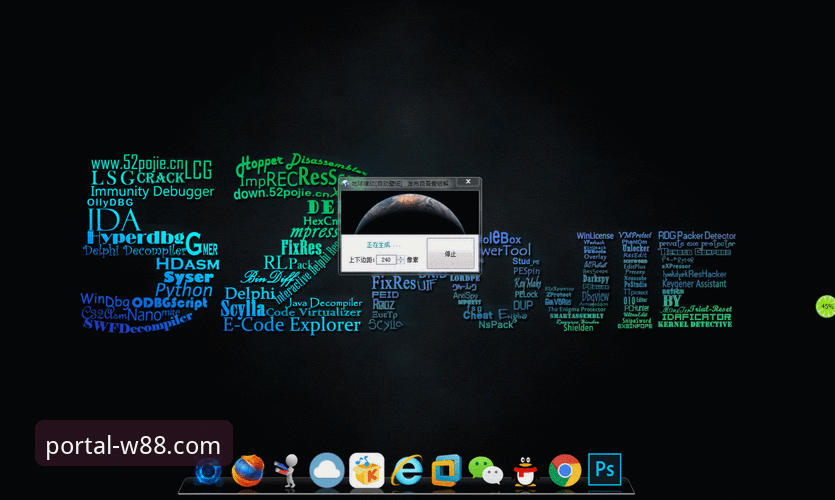835x500 pixels.
Task: Click the globe icon in dialog title bar
Action: point(345,183)
